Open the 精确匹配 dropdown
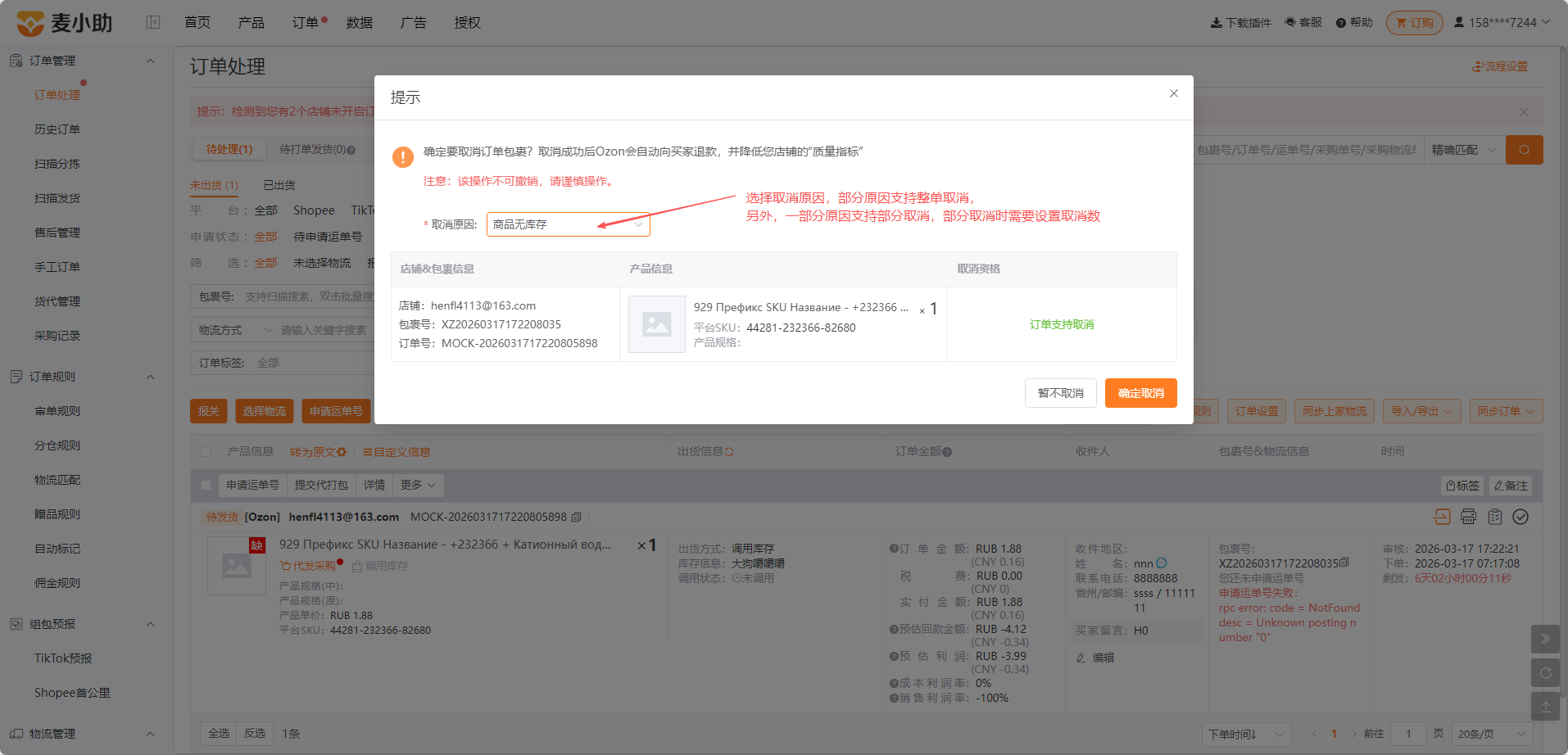1568x755 pixels. [1464, 150]
